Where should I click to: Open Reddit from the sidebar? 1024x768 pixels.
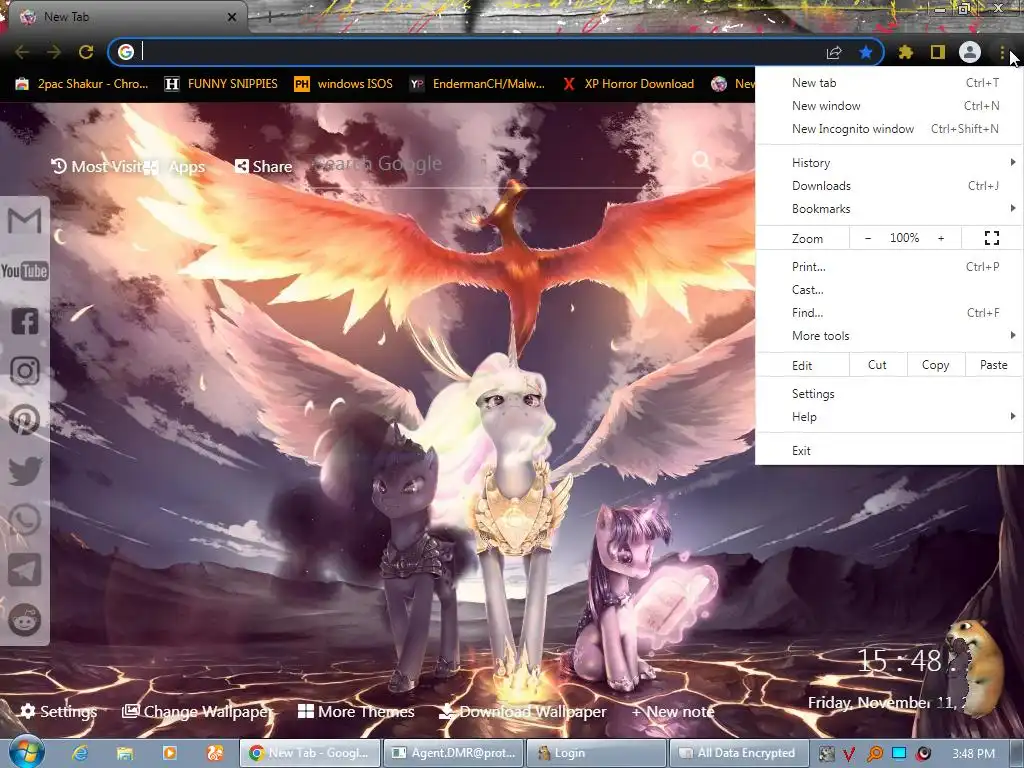tap(25, 620)
